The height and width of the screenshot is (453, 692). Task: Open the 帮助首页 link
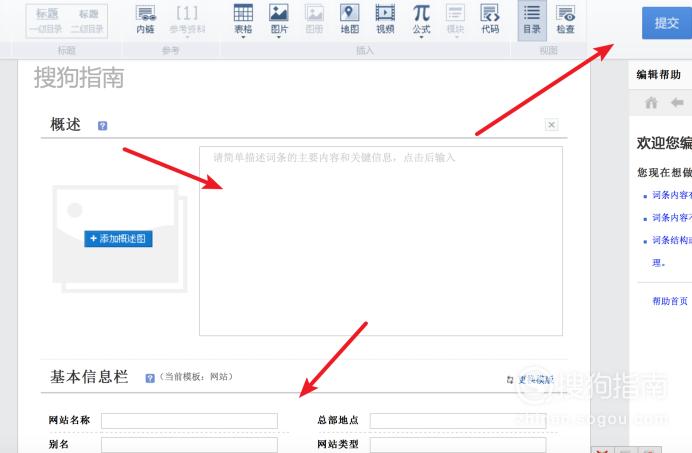pos(670,301)
